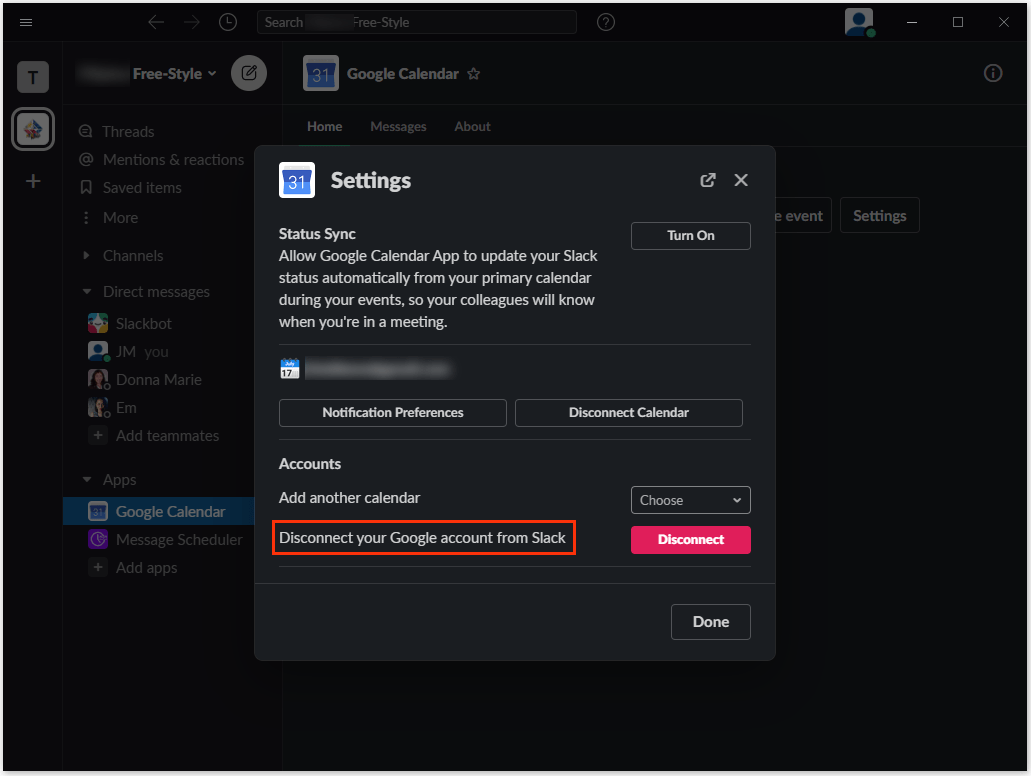Switch to the About tab
This screenshot has height=776, width=1031.
472,126
